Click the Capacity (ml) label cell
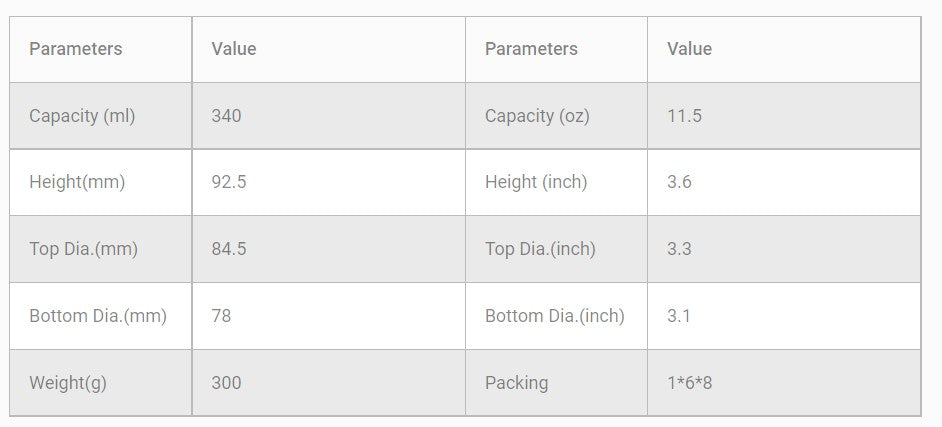 pos(82,116)
